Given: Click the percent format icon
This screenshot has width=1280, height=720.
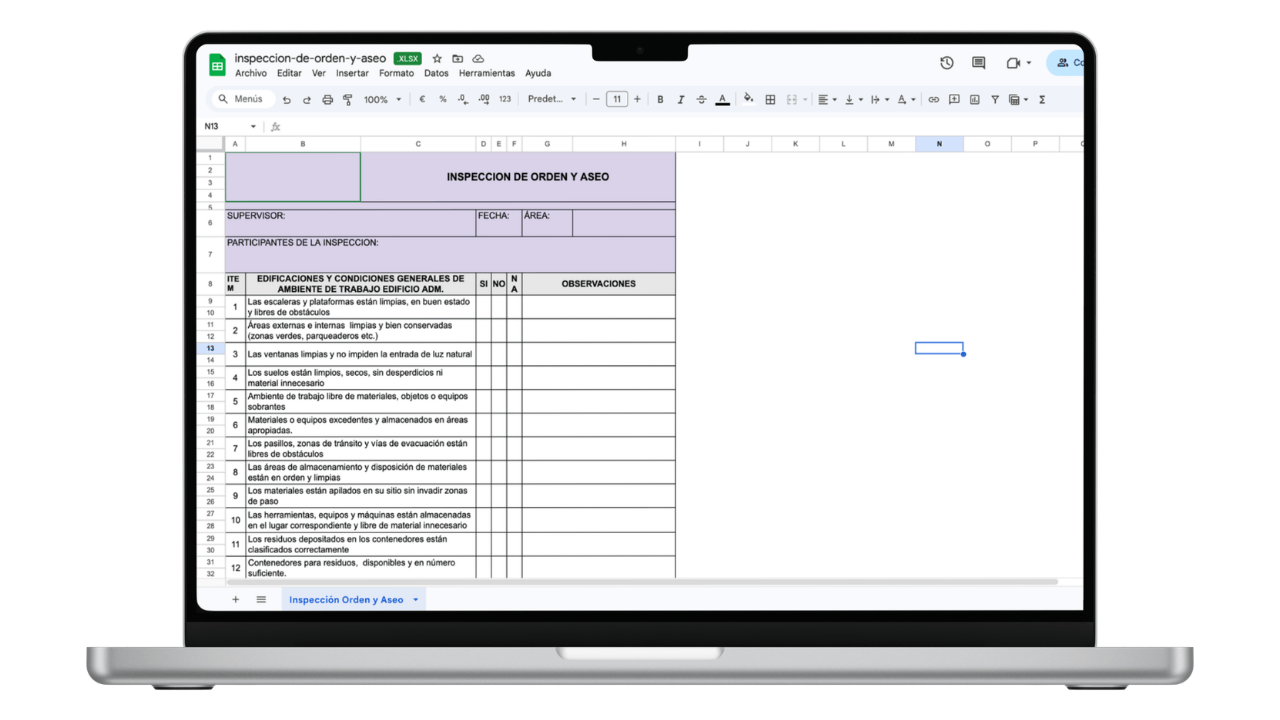Looking at the screenshot, I should (441, 99).
